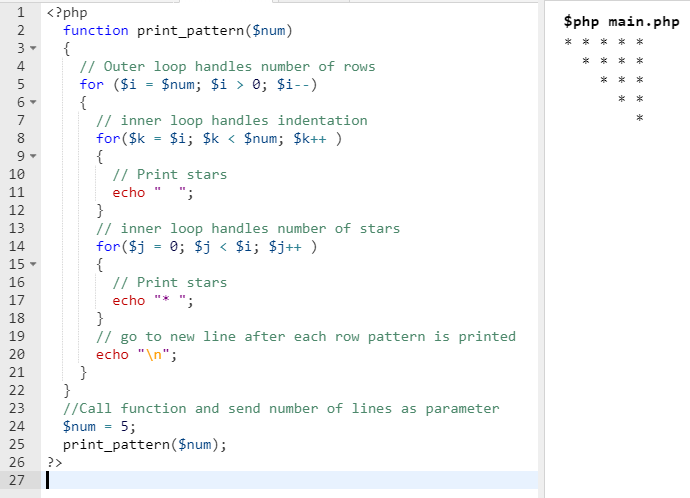Image resolution: width=690 pixels, height=498 pixels.
Task: Click the echo statement on line 11
Action: (x=153, y=193)
